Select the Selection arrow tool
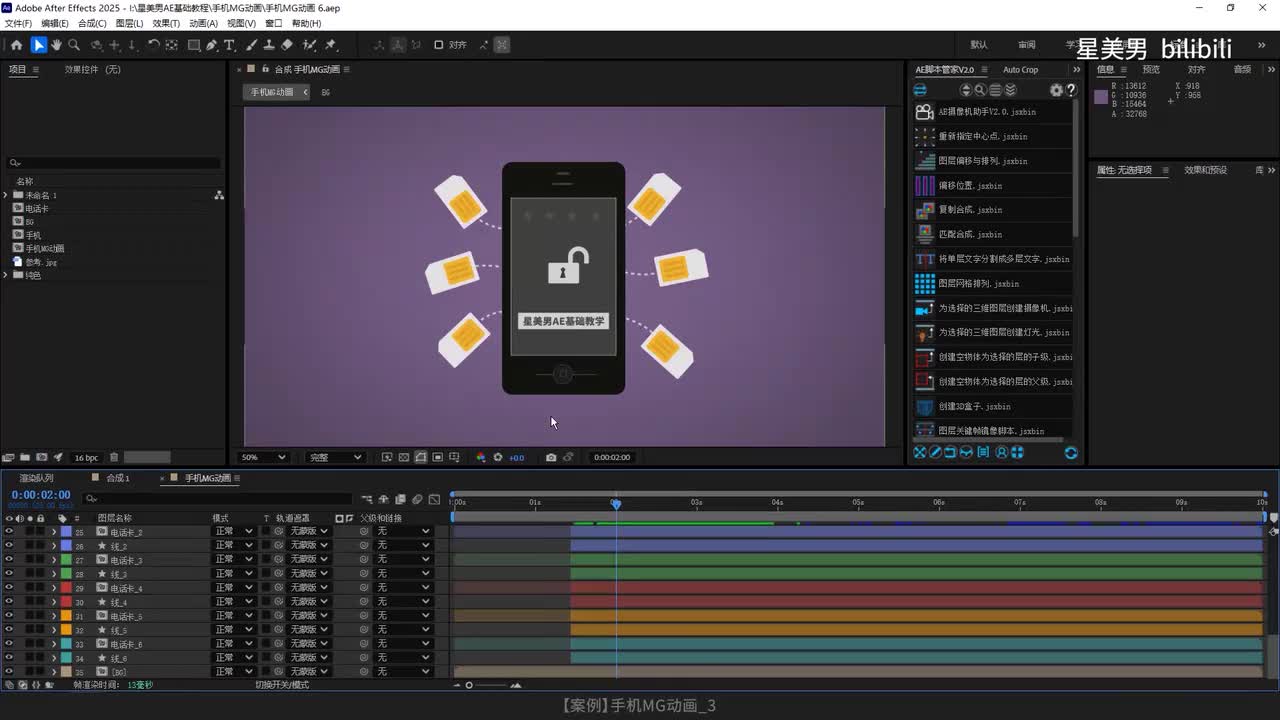Image resolution: width=1280 pixels, height=720 pixels. point(38,45)
